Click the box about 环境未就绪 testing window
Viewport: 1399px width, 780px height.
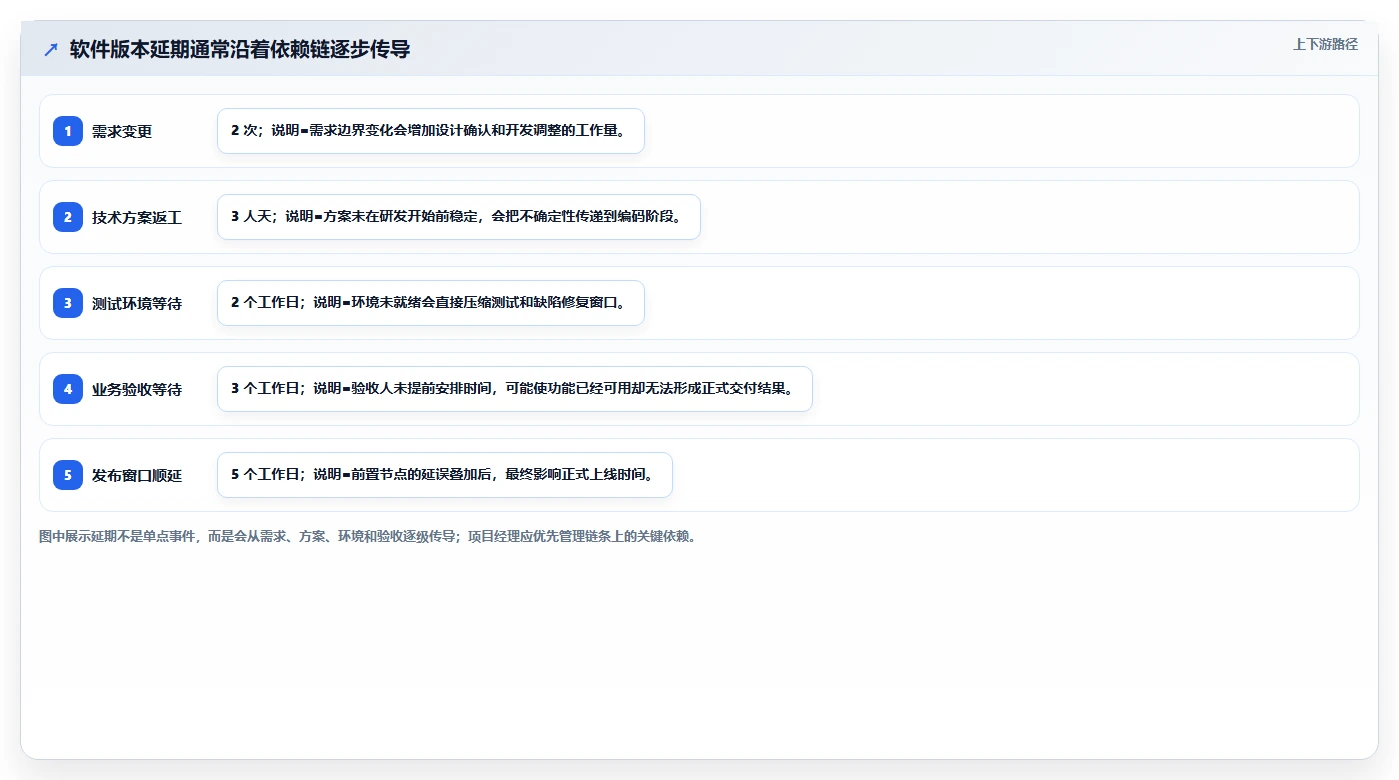click(431, 303)
